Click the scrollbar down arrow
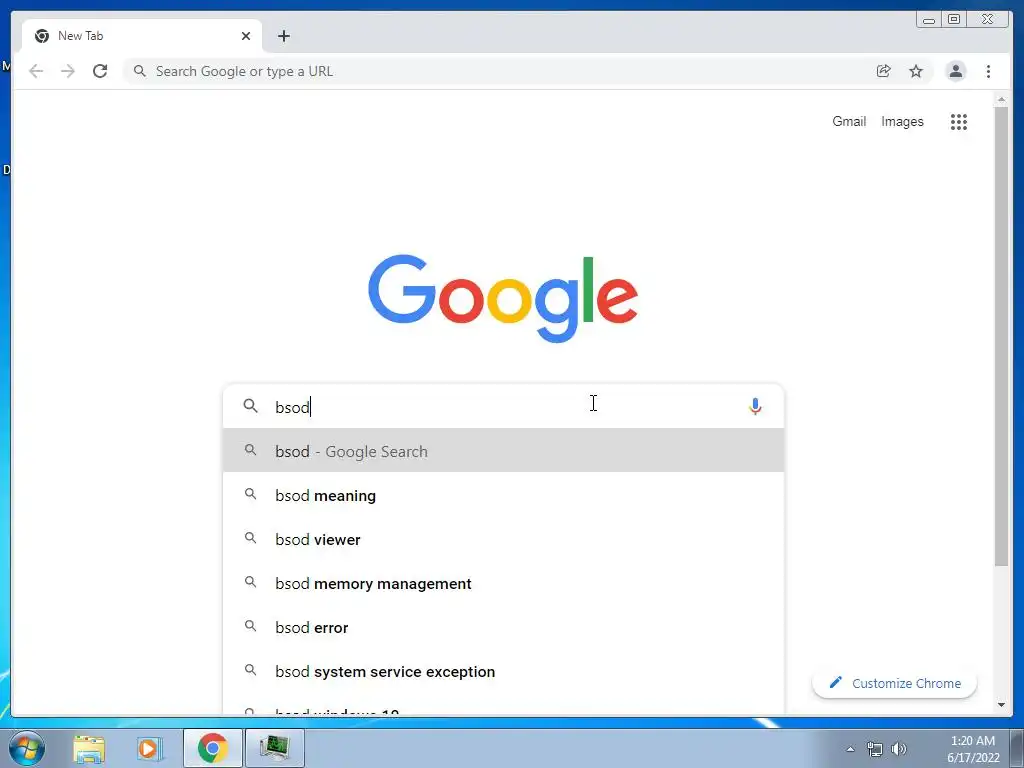 [x=1001, y=705]
